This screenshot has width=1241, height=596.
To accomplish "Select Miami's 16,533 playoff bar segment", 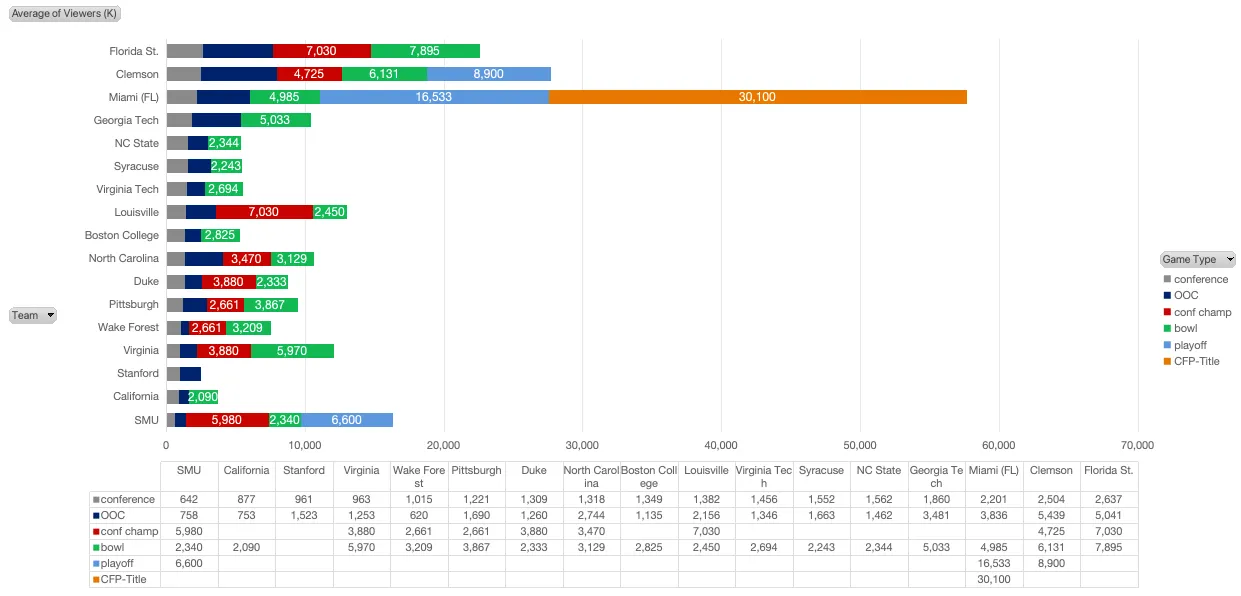I will [x=435, y=97].
